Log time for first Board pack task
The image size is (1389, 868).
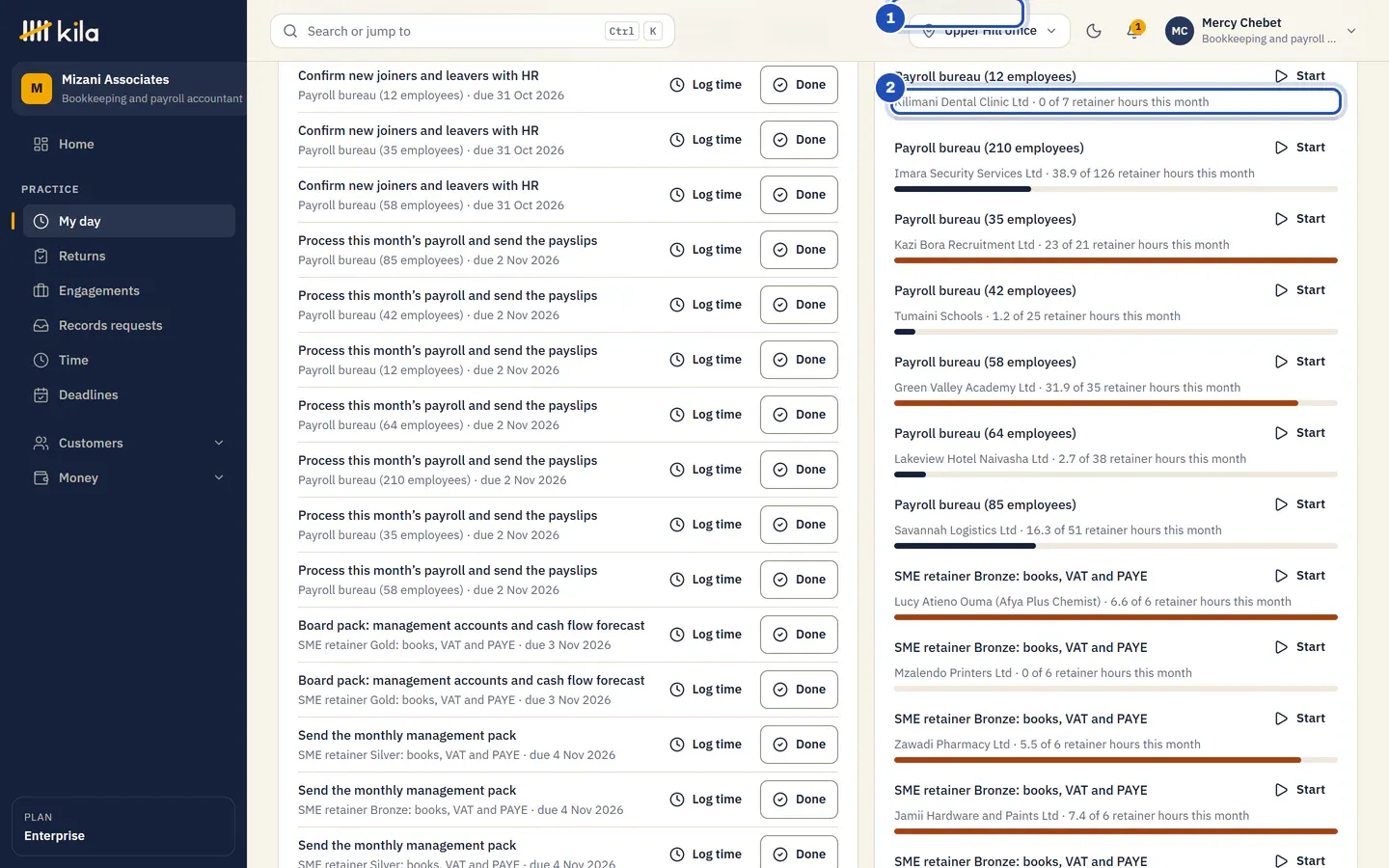click(706, 635)
